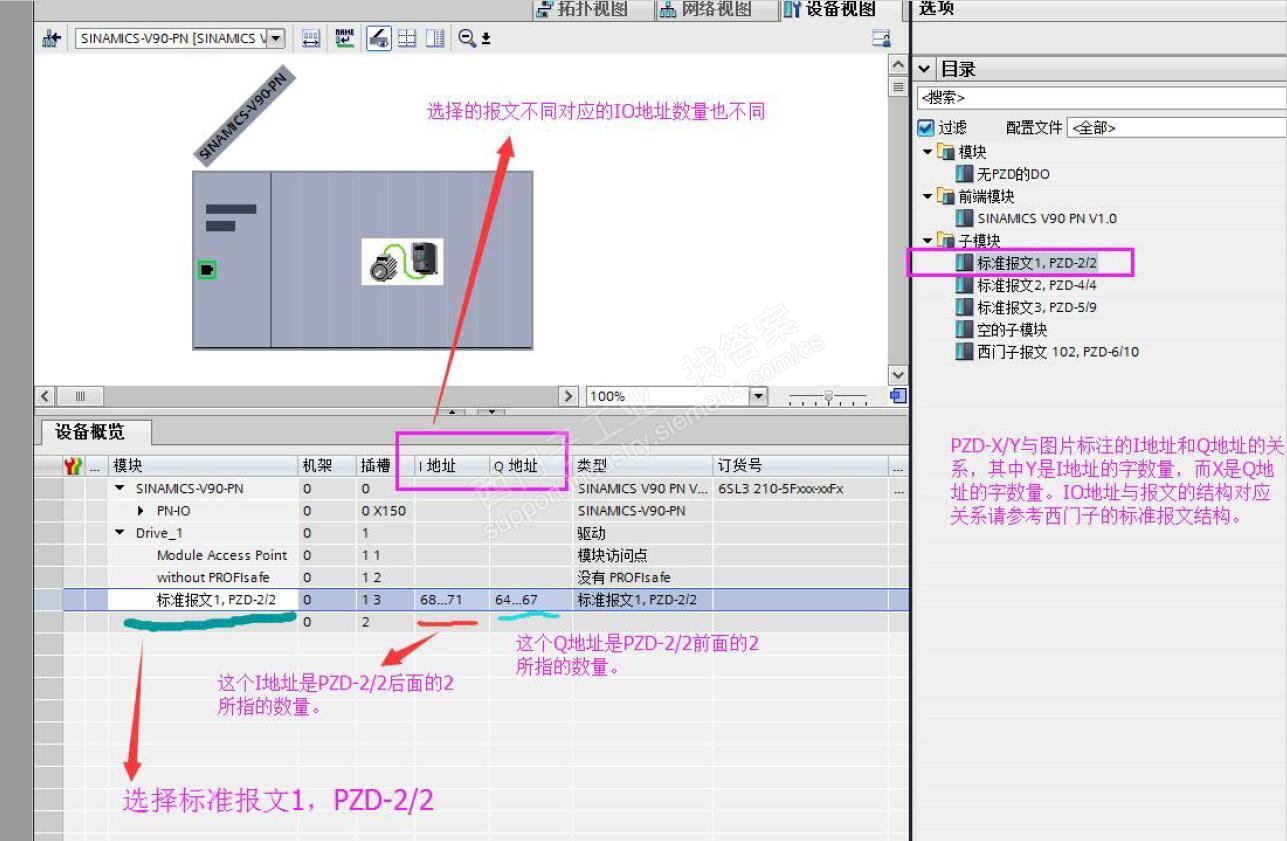Click the scroll left arrow of device view
1287x841 pixels.
[x=45, y=396]
